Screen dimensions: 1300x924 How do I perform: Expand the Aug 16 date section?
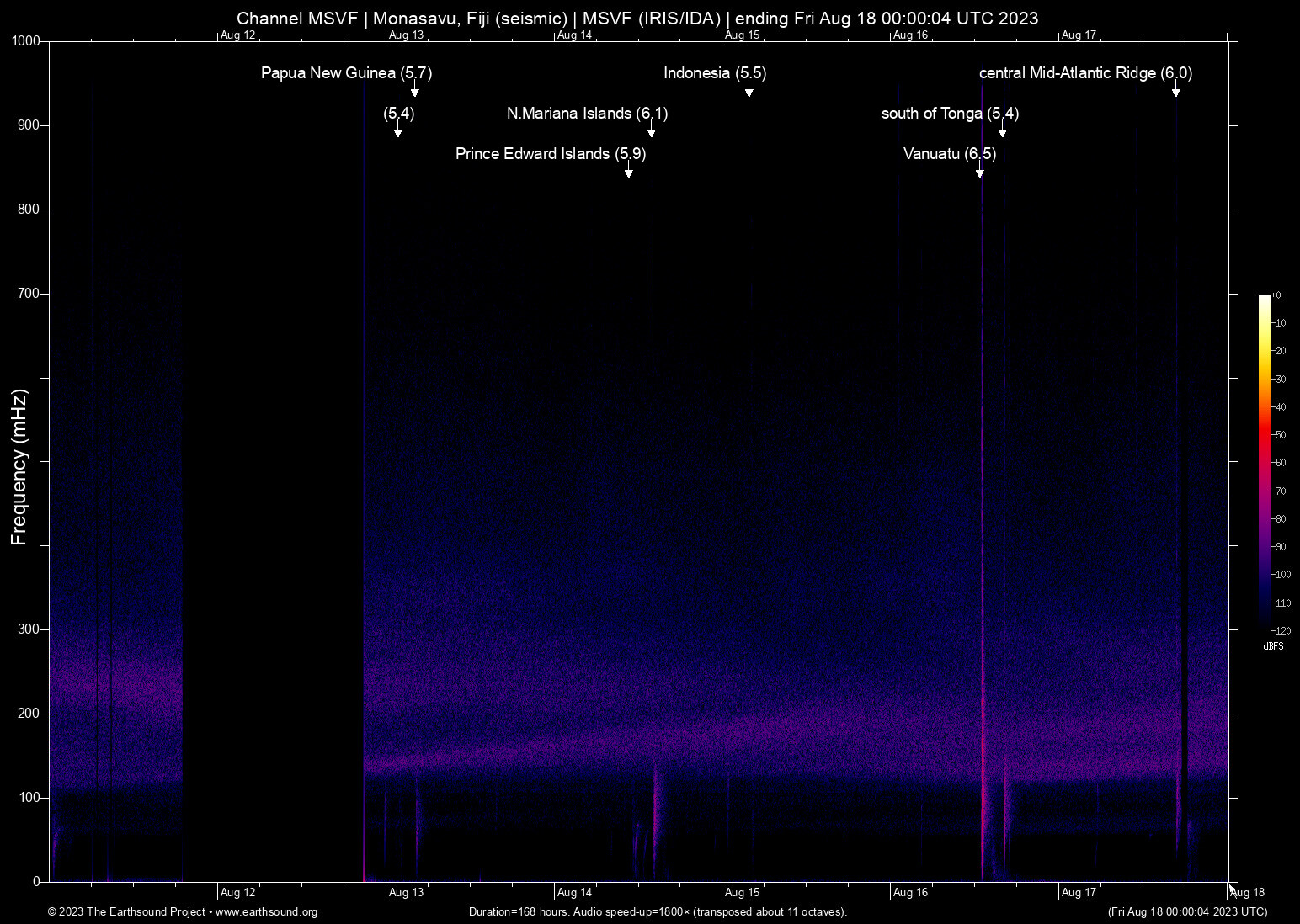point(910,892)
